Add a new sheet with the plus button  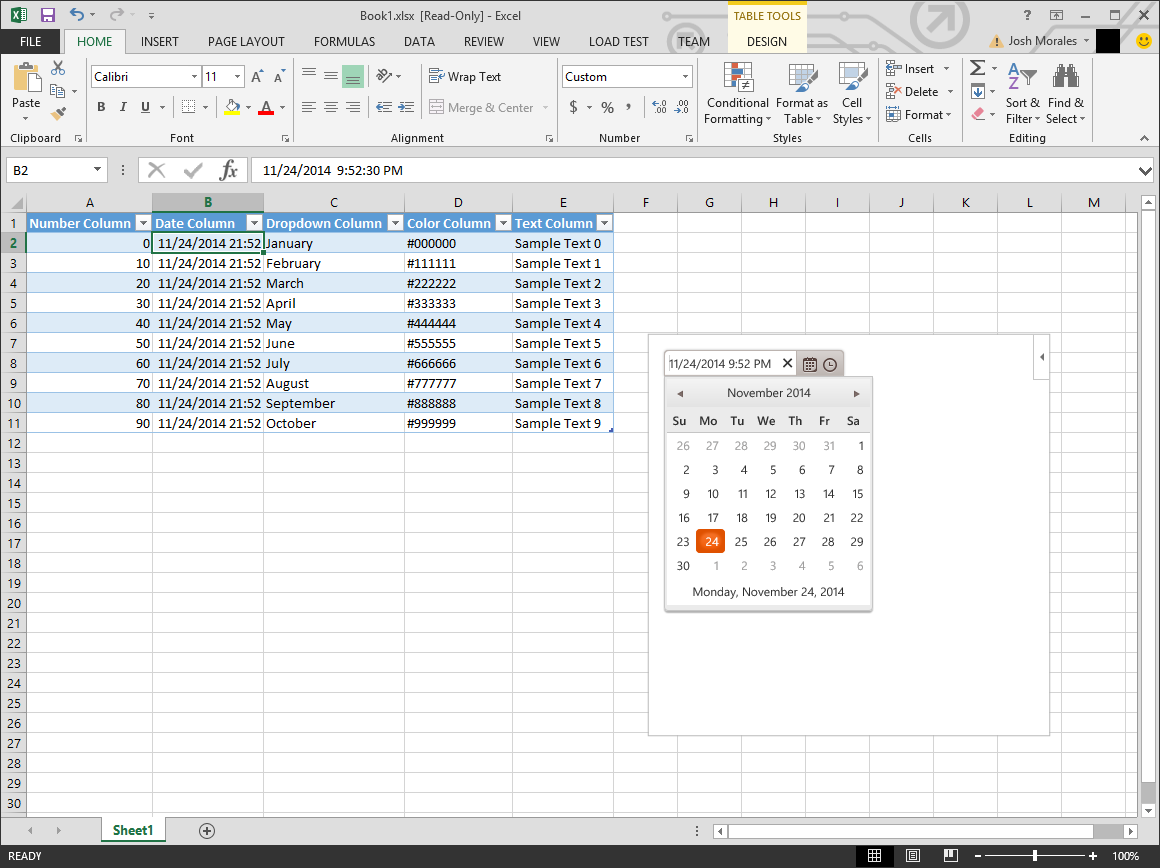[206, 830]
